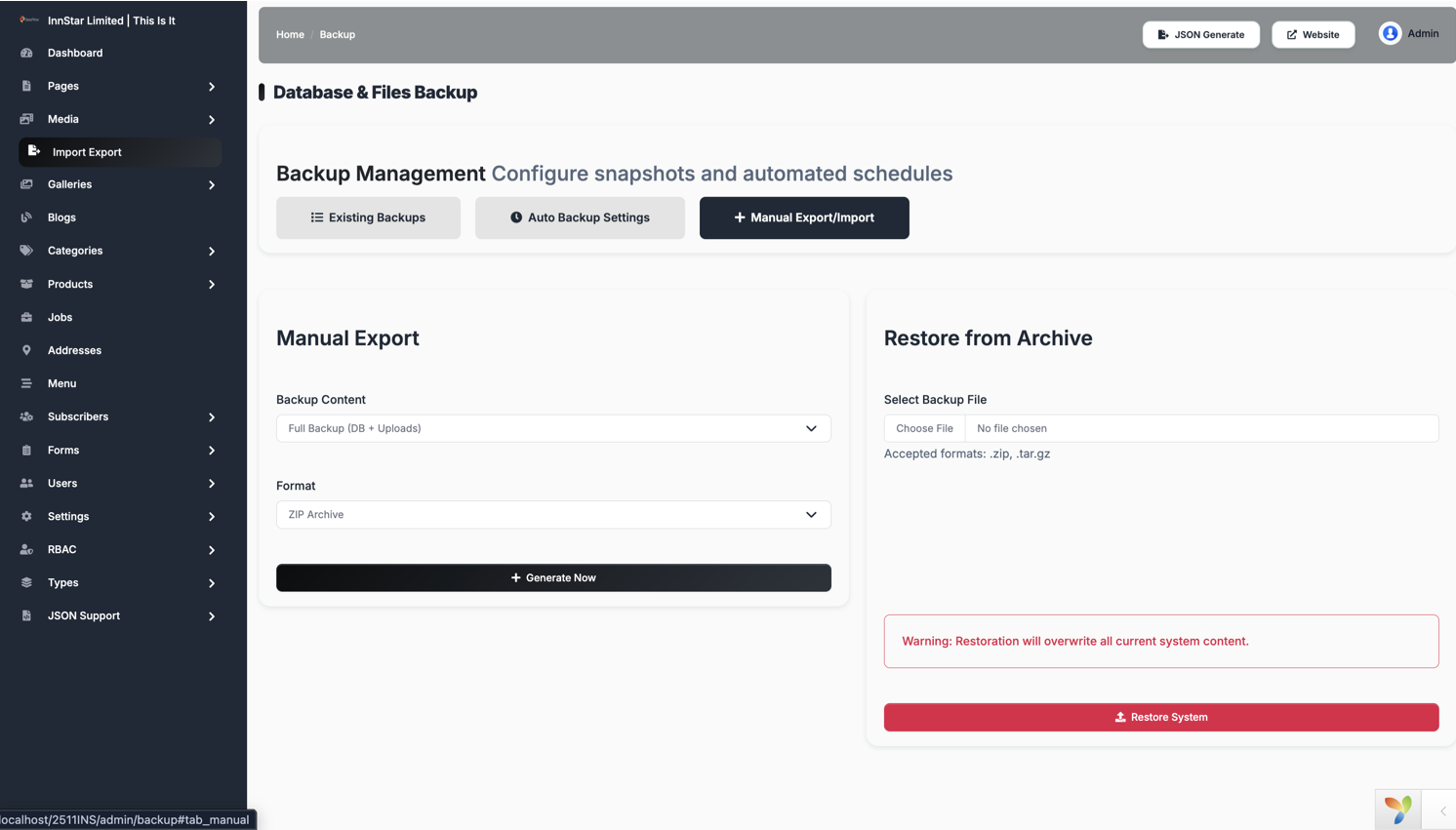
Task: Expand the JSON Support submenu chevron
Action: [212, 615]
